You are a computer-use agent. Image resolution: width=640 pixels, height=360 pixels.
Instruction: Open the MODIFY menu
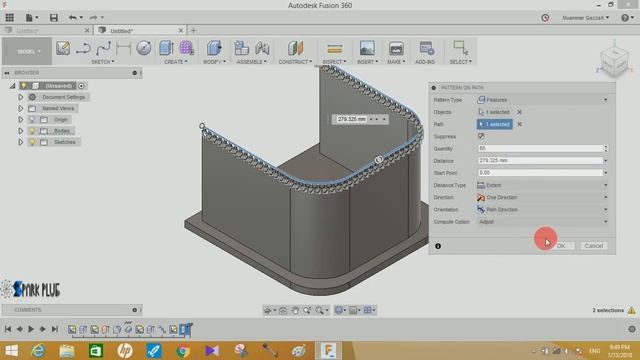tap(214, 62)
